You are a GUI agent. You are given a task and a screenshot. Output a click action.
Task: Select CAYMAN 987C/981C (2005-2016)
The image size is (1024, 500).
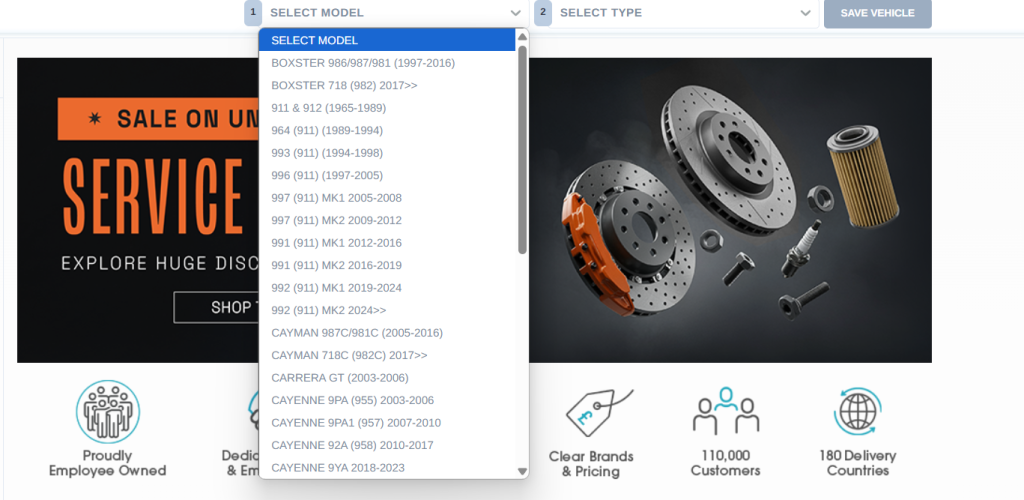(x=387, y=333)
